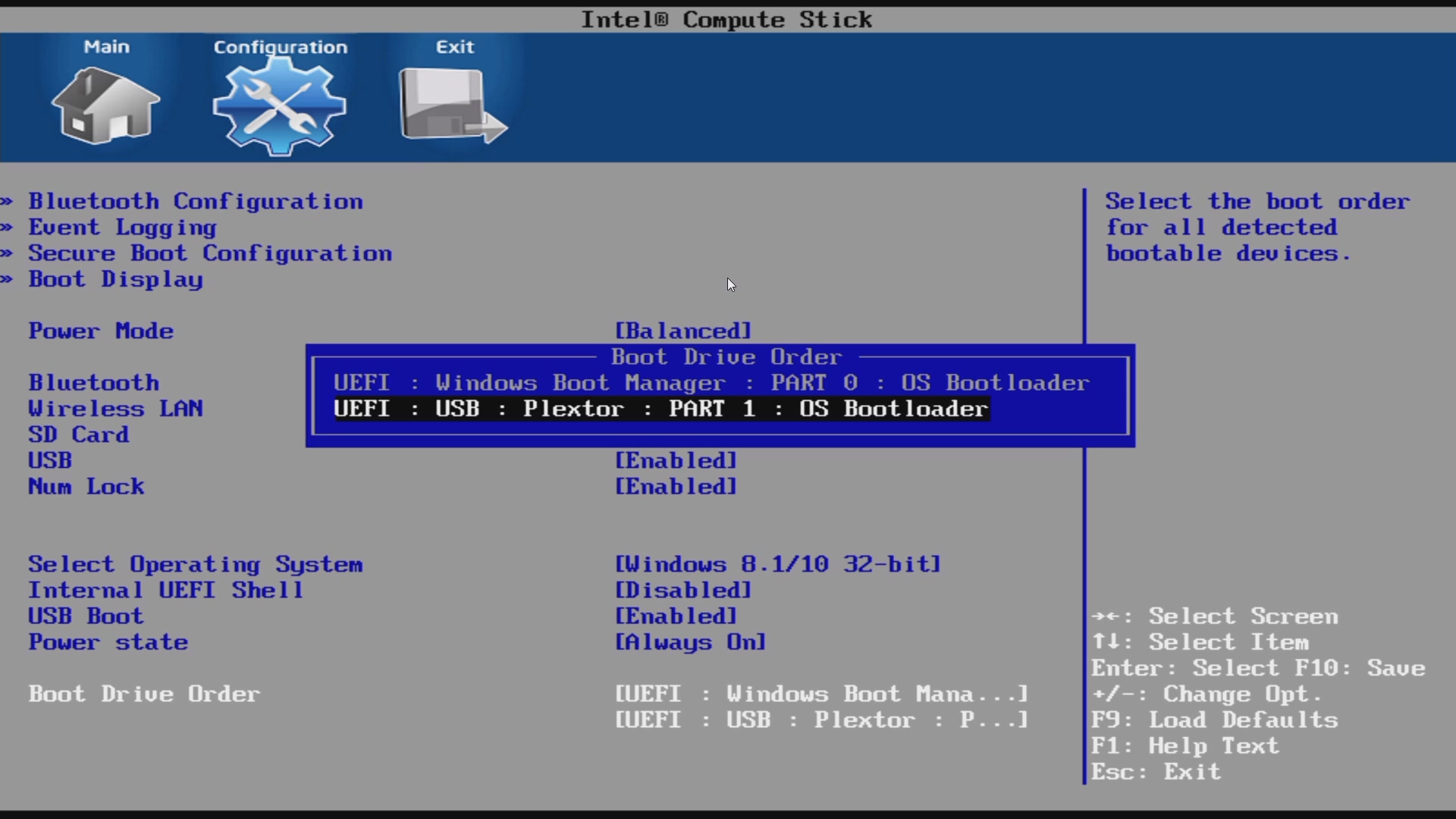Click the Boot Drive Order setting label

pyautogui.click(x=144, y=695)
